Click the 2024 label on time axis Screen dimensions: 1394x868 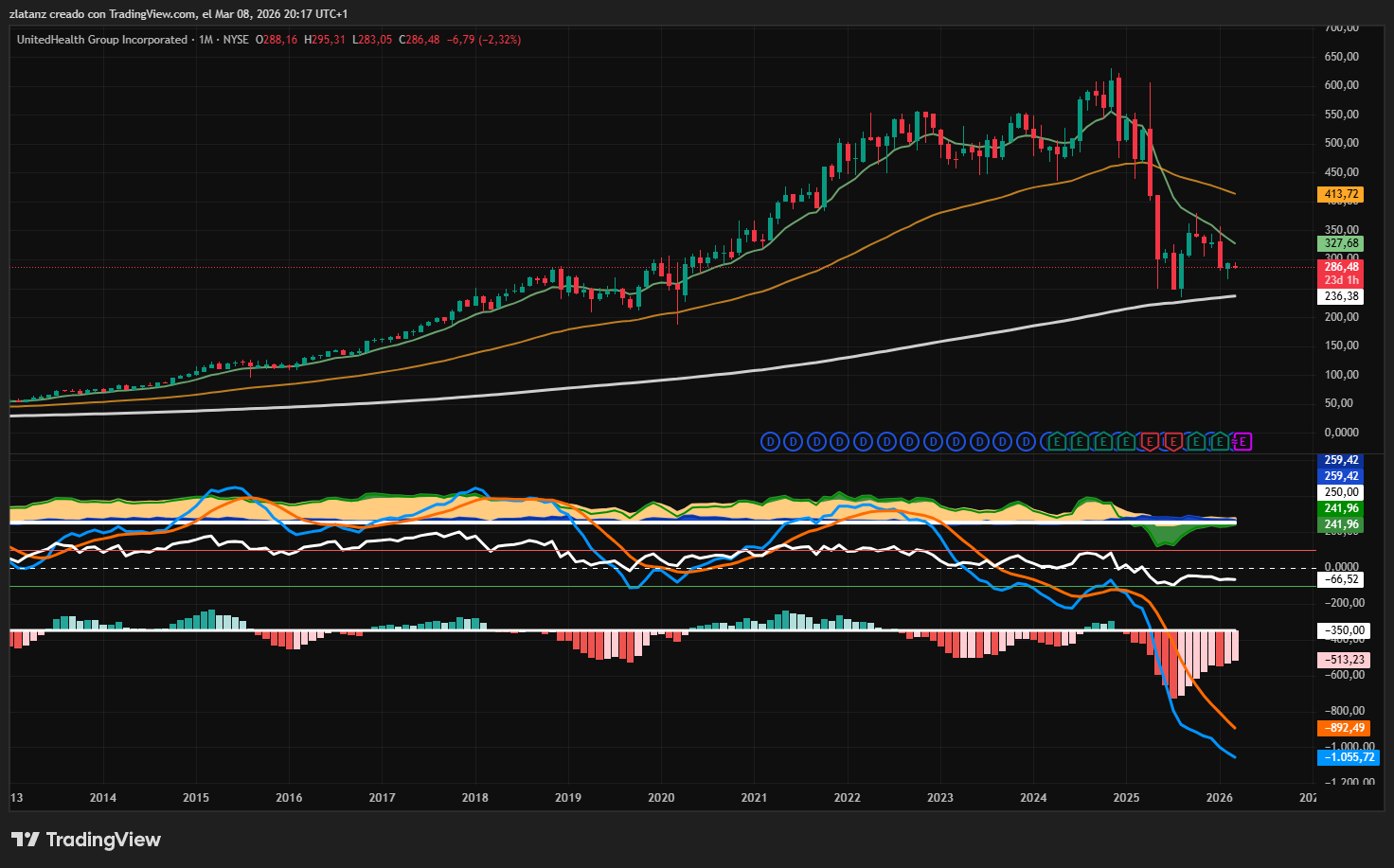[x=1033, y=798]
